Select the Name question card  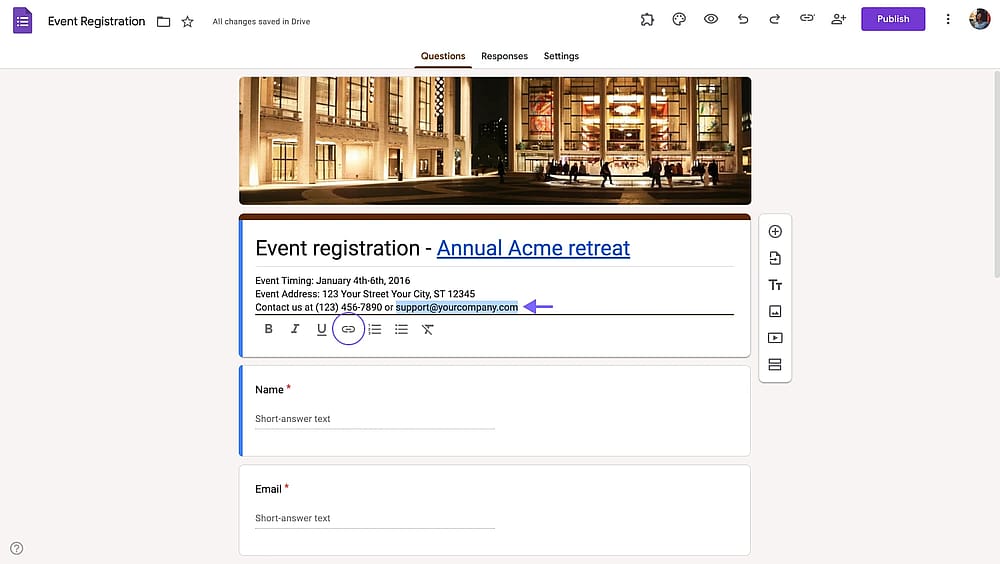[495, 411]
